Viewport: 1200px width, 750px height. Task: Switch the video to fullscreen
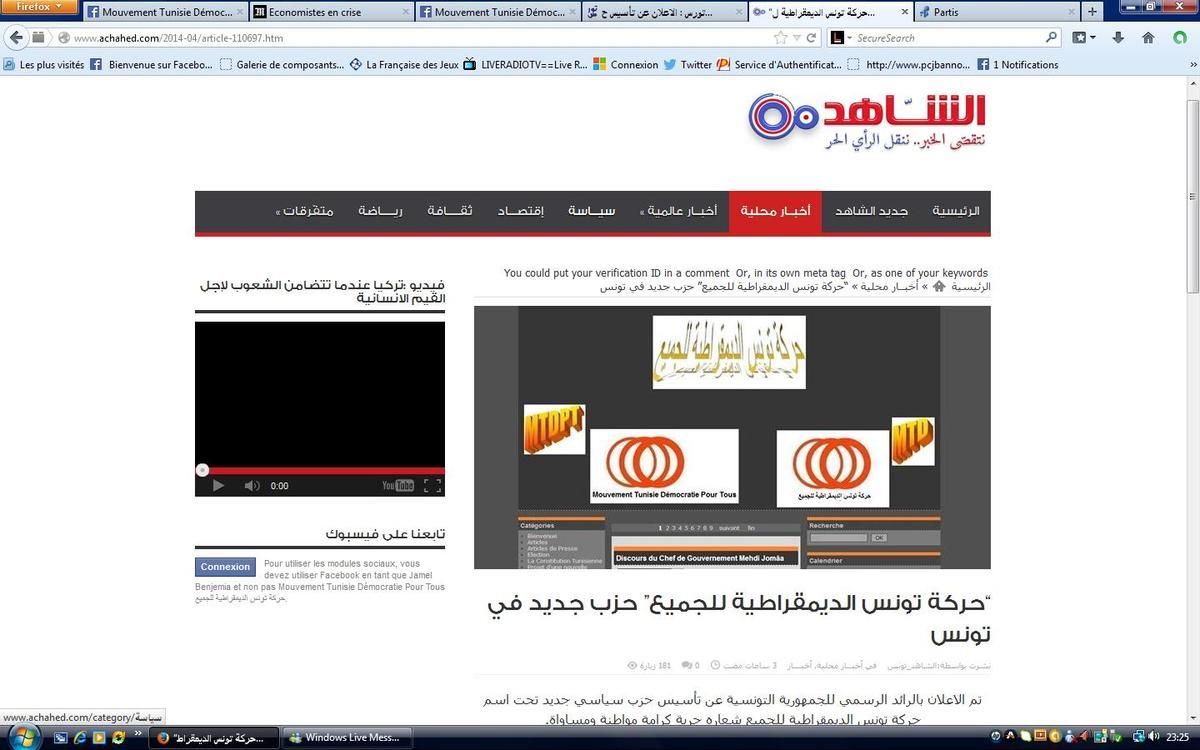(433, 486)
